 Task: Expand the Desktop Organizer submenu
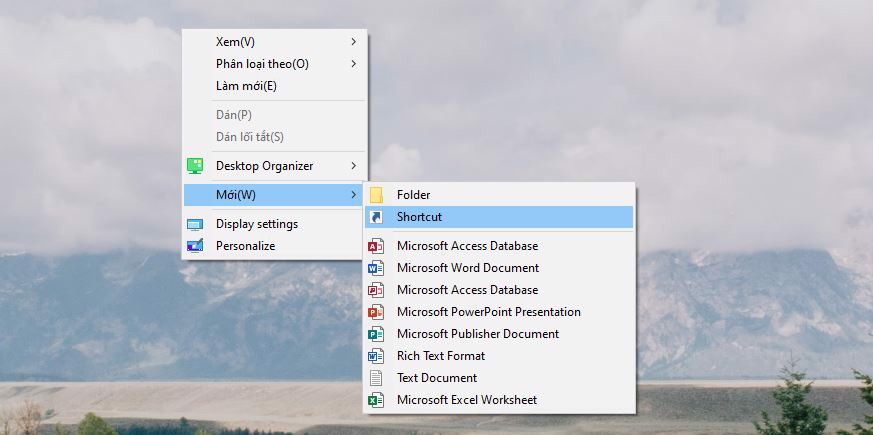click(x=274, y=166)
